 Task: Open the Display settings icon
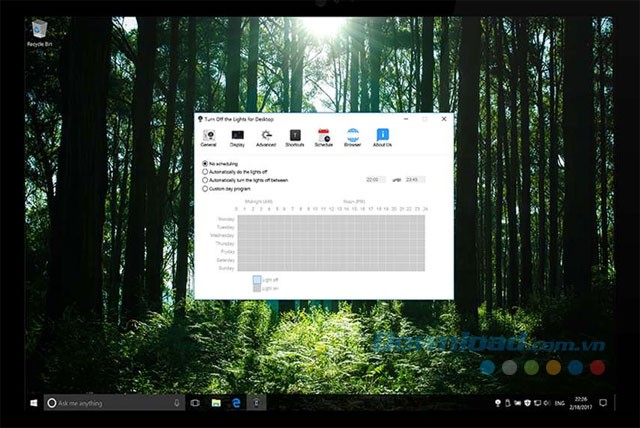(237, 136)
